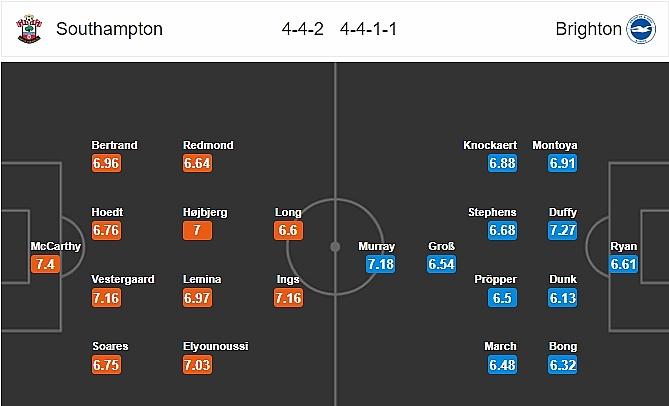Viewport: 669px width, 406px height.
Task: Open the Brighton team name link
Action: (x=588, y=29)
